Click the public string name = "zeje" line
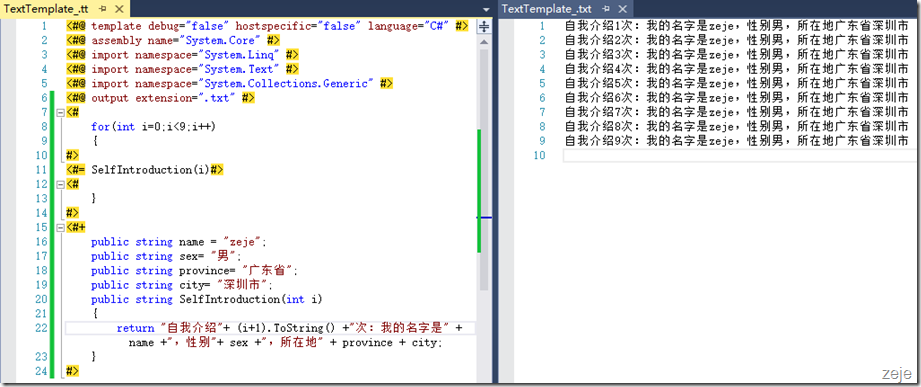Image resolution: width=921 pixels, height=387 pixels. pyautogui.click(x=179, y=242)
